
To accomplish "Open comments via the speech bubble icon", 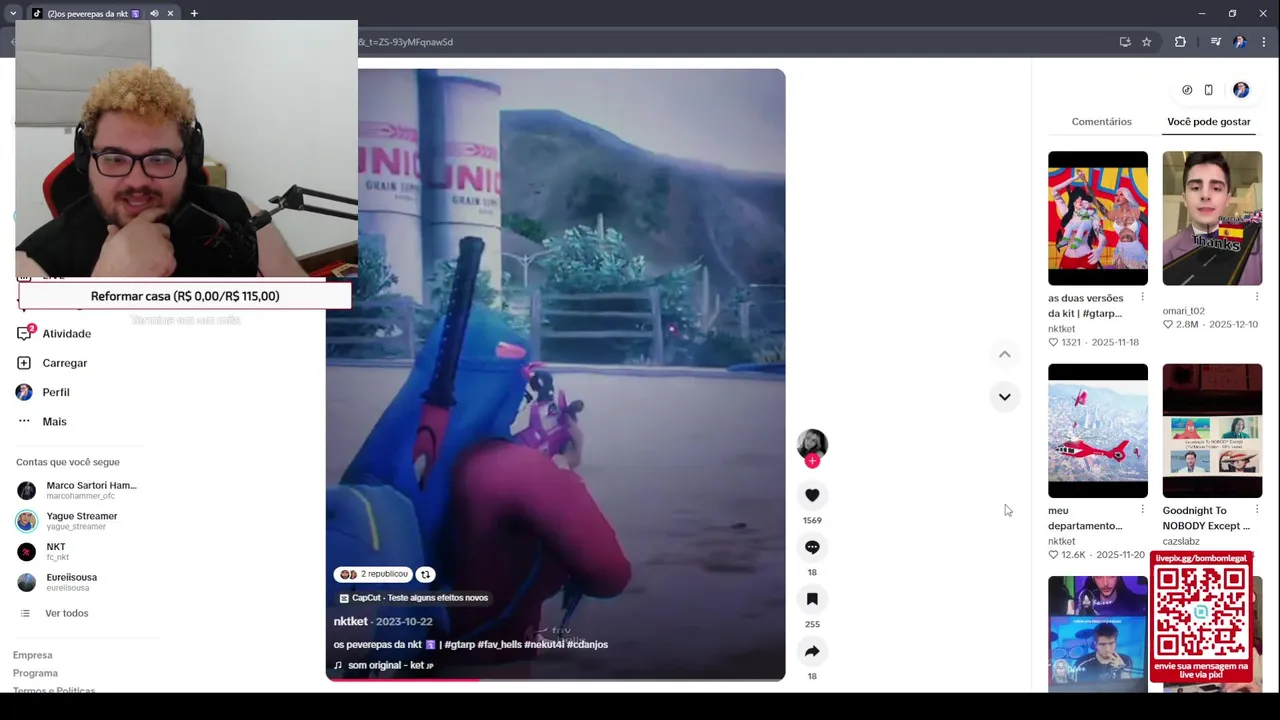I will point(812,547).
